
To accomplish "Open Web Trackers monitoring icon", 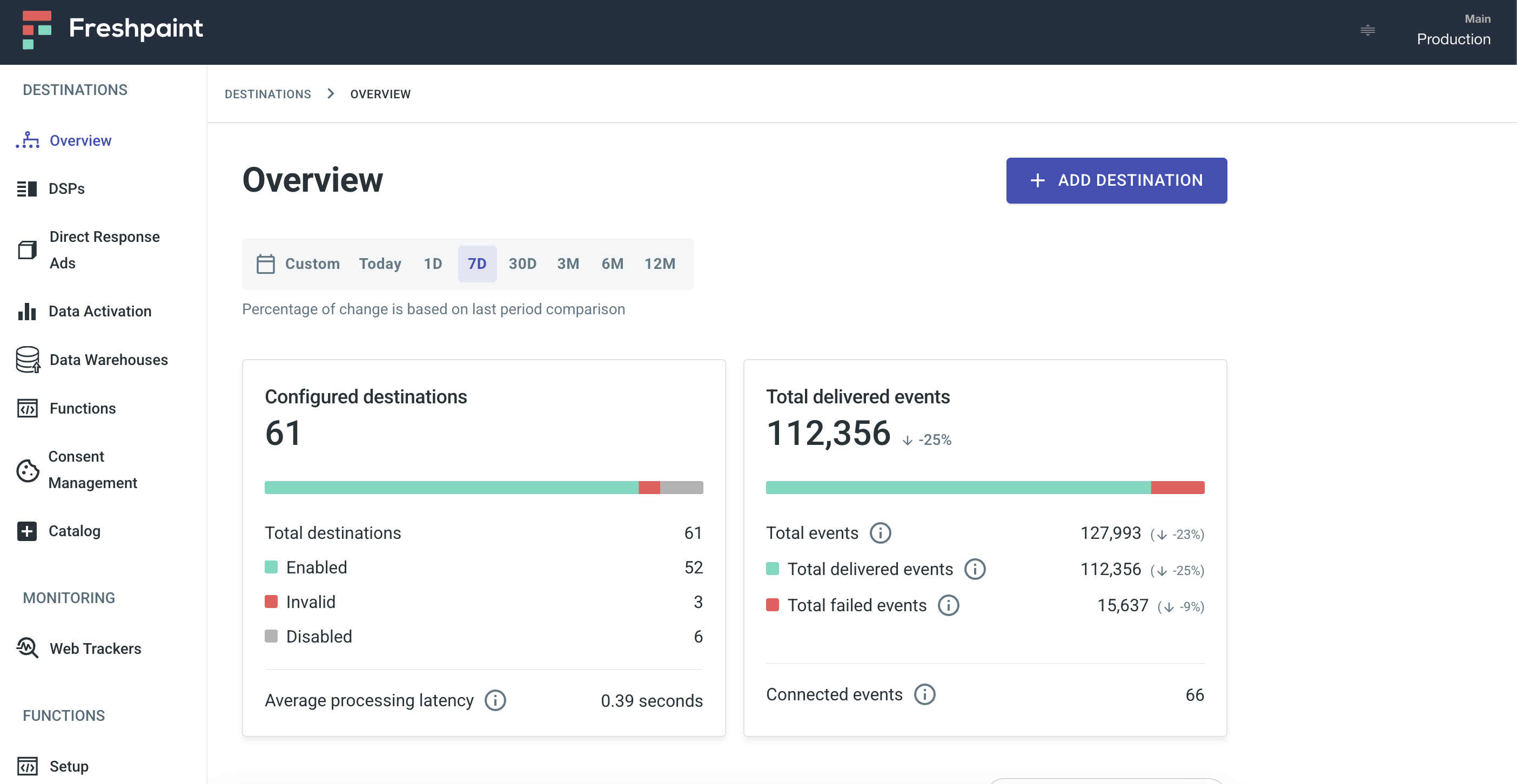I will pyautogui.click(x=28, y=647).
